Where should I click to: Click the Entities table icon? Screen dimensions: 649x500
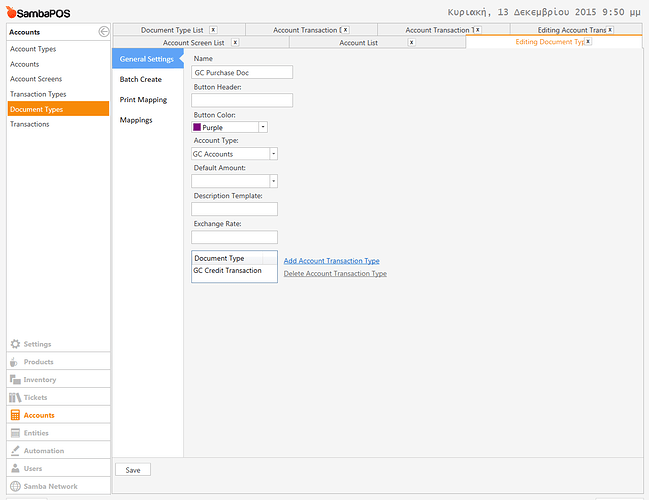(15, 433)
